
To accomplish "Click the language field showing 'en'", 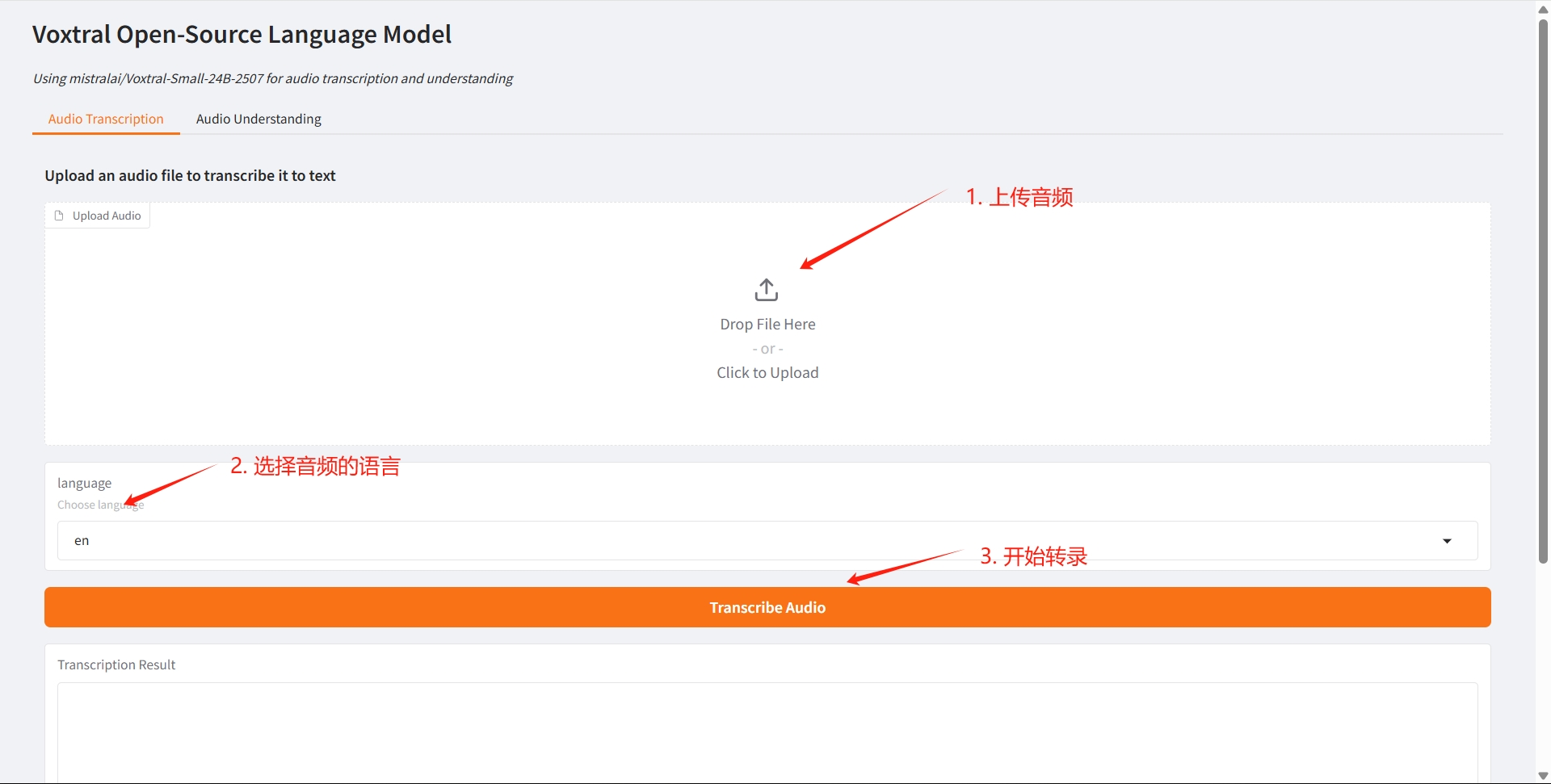I will (x=767, y=541).
